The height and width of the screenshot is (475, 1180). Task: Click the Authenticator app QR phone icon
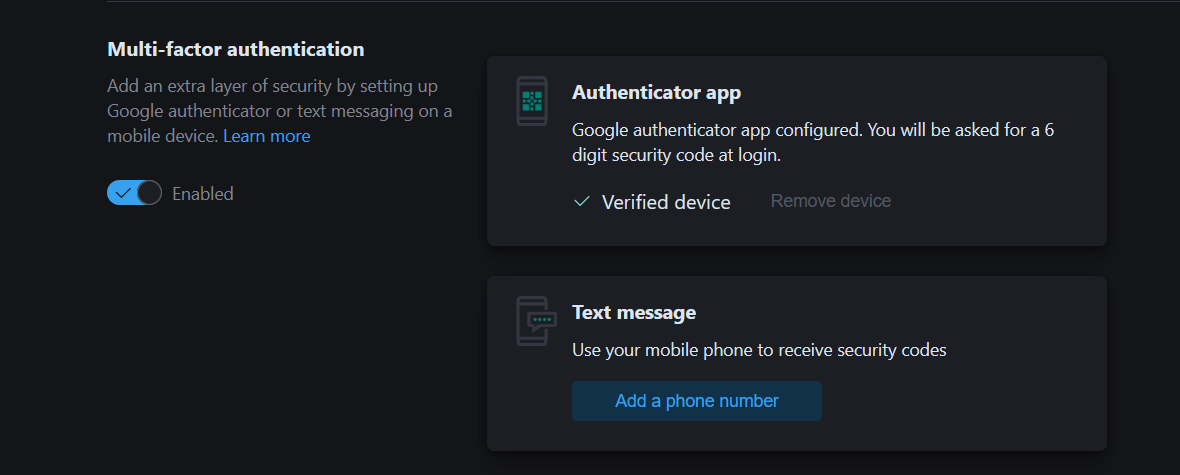point(532,101)
